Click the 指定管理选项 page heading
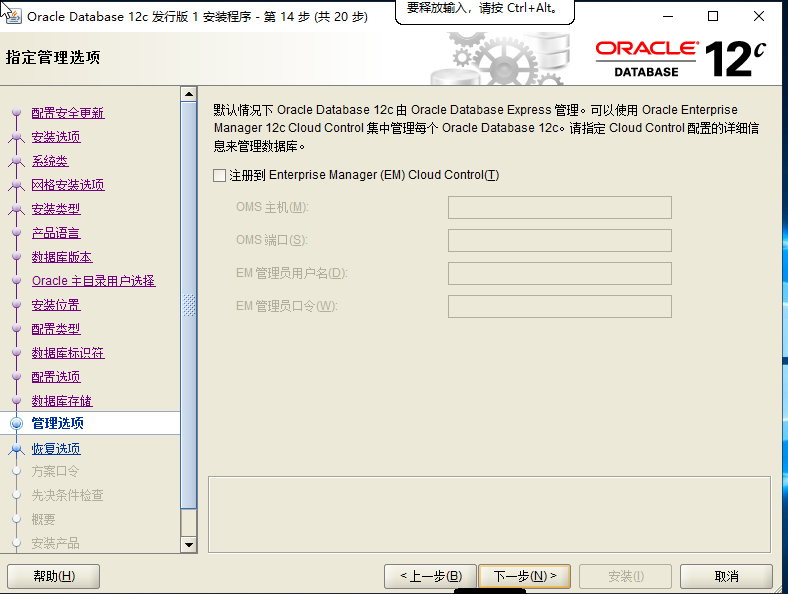 pos(53,57)
